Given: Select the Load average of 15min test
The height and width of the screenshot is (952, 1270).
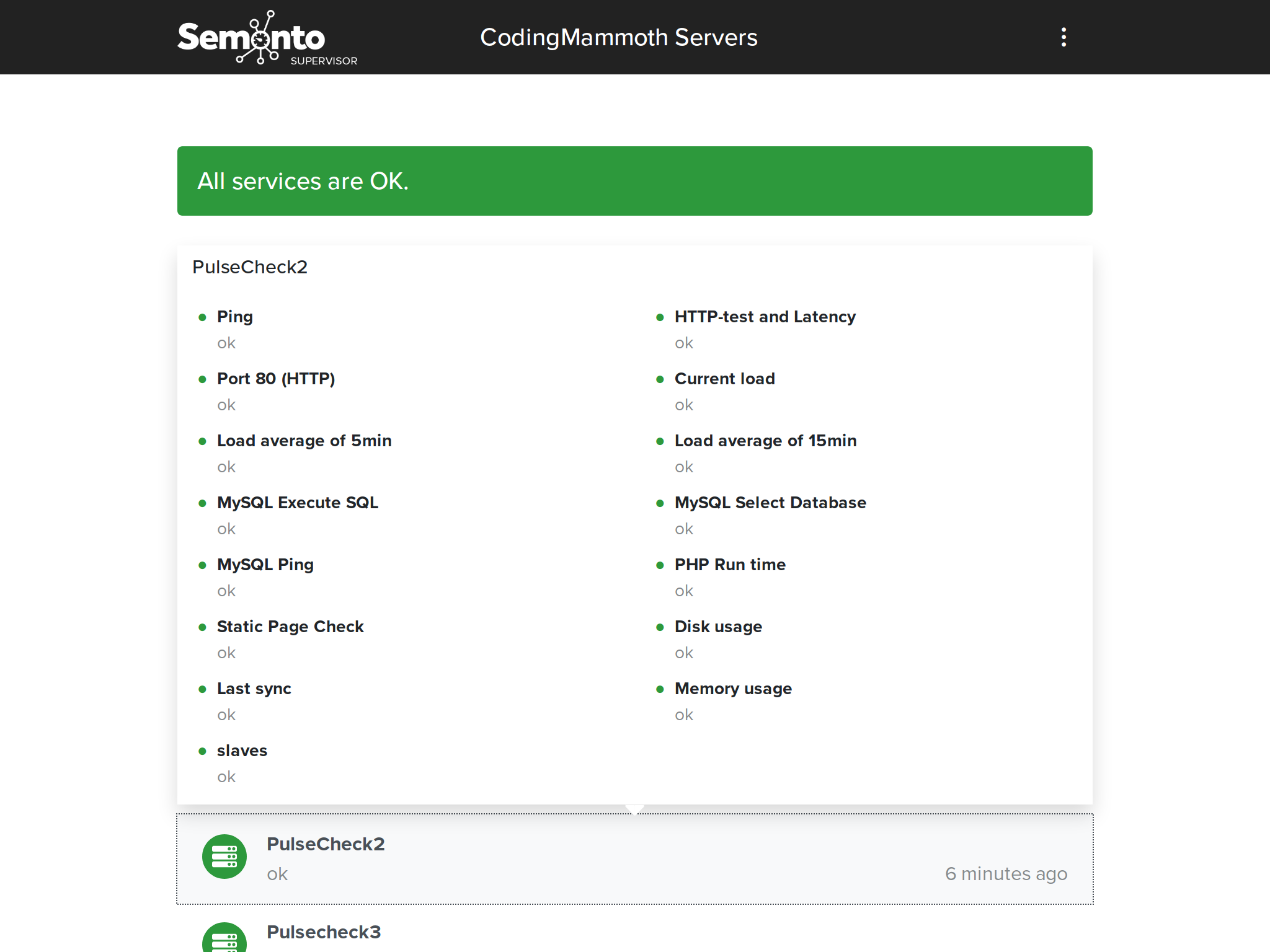Looking at the screenshot, I should click(x=766, y=441).
